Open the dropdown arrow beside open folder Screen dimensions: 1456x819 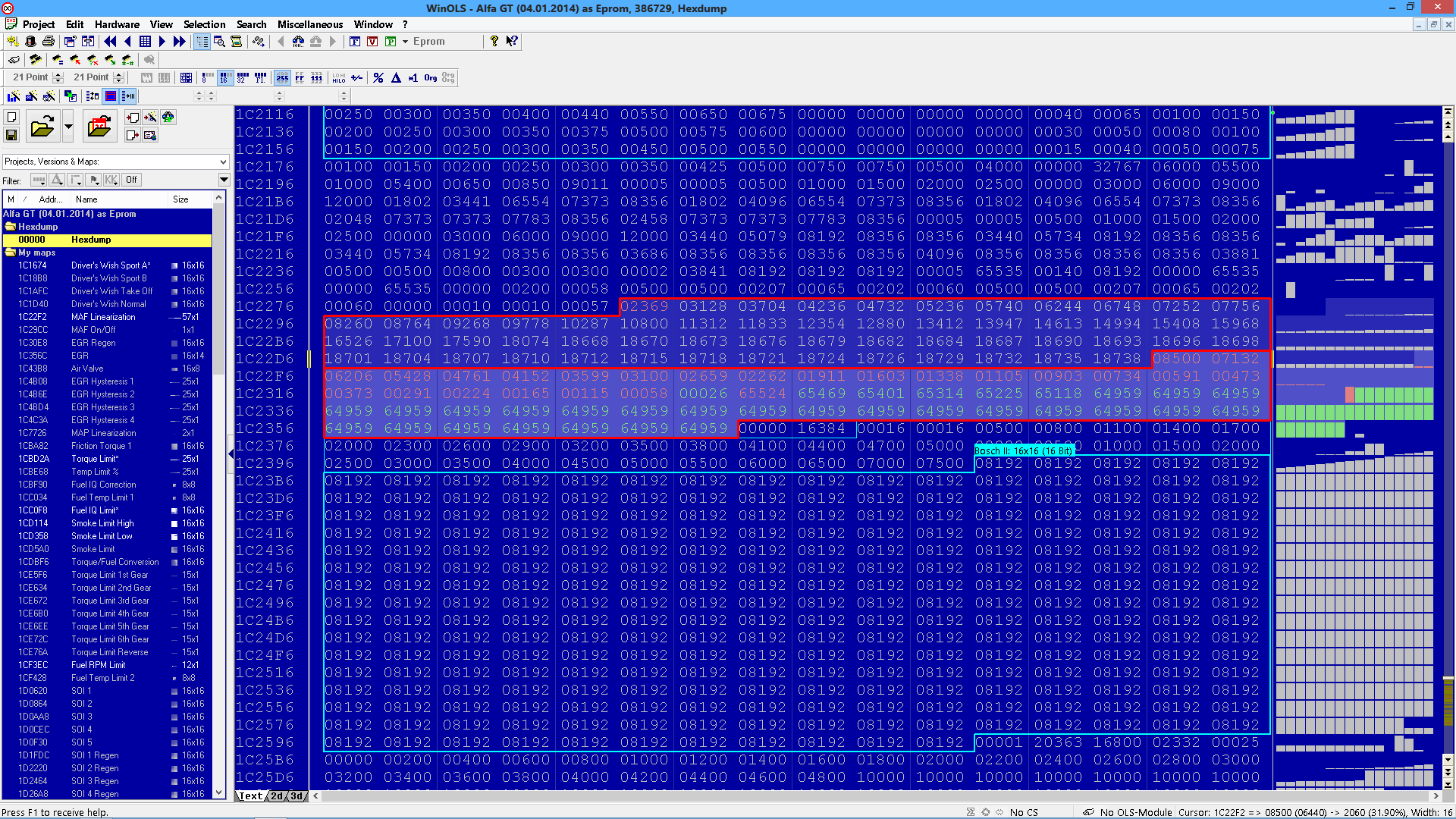pos(68,126)
